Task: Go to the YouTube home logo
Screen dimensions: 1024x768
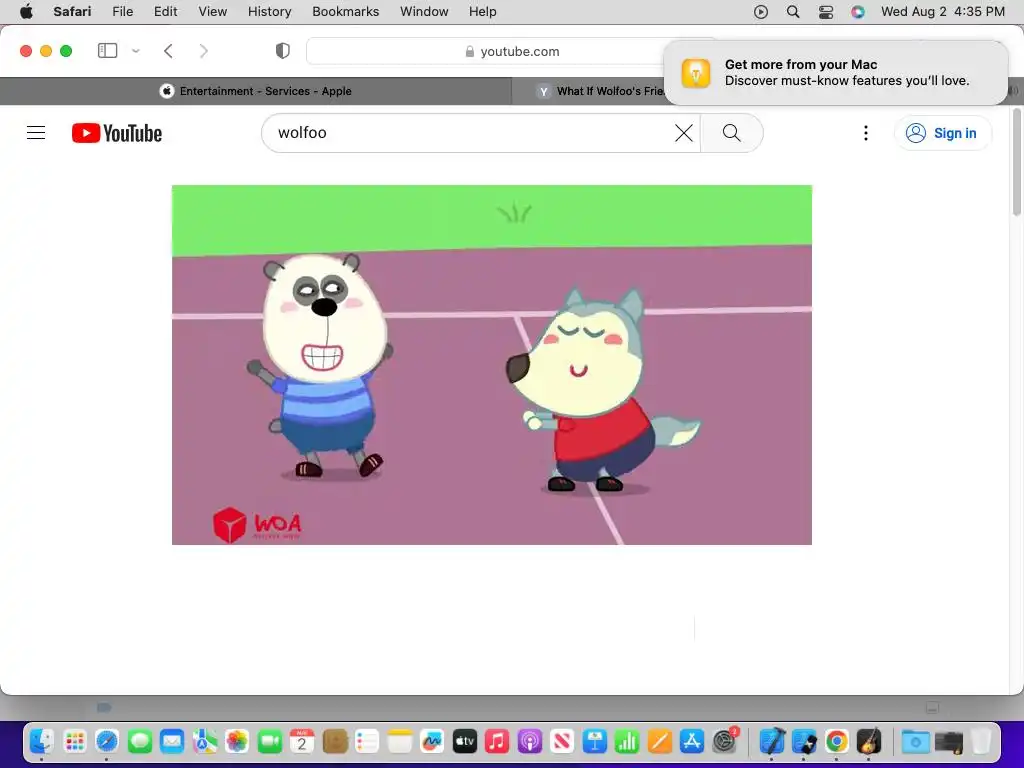Action: click(117, 133)
